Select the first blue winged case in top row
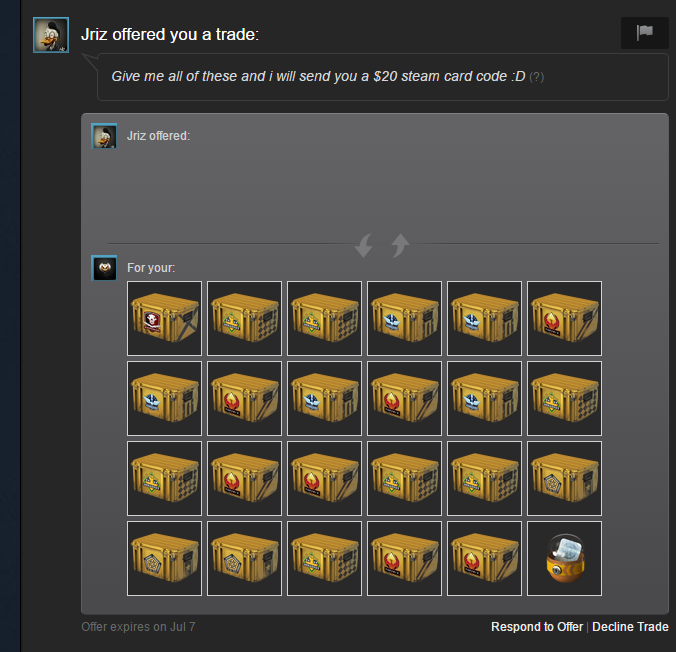Image resolution: width=676 pixels, height=652 pixels. (x=404, y=318)
